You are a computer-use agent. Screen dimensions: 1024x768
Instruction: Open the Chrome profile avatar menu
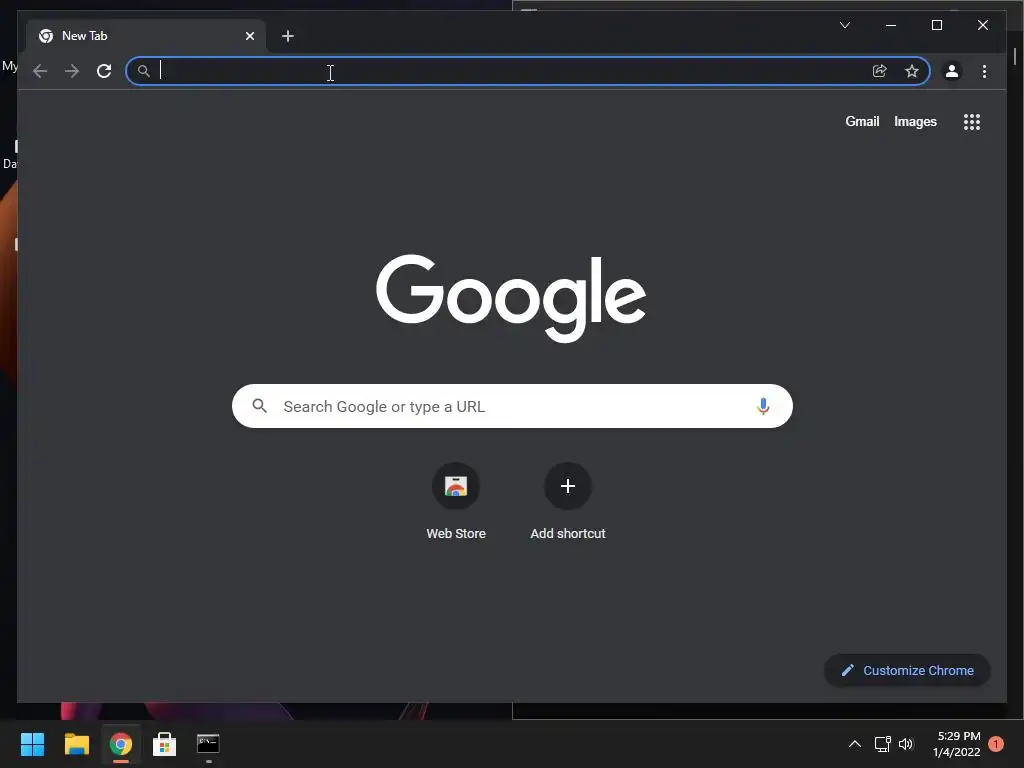(x=952, y=71)
